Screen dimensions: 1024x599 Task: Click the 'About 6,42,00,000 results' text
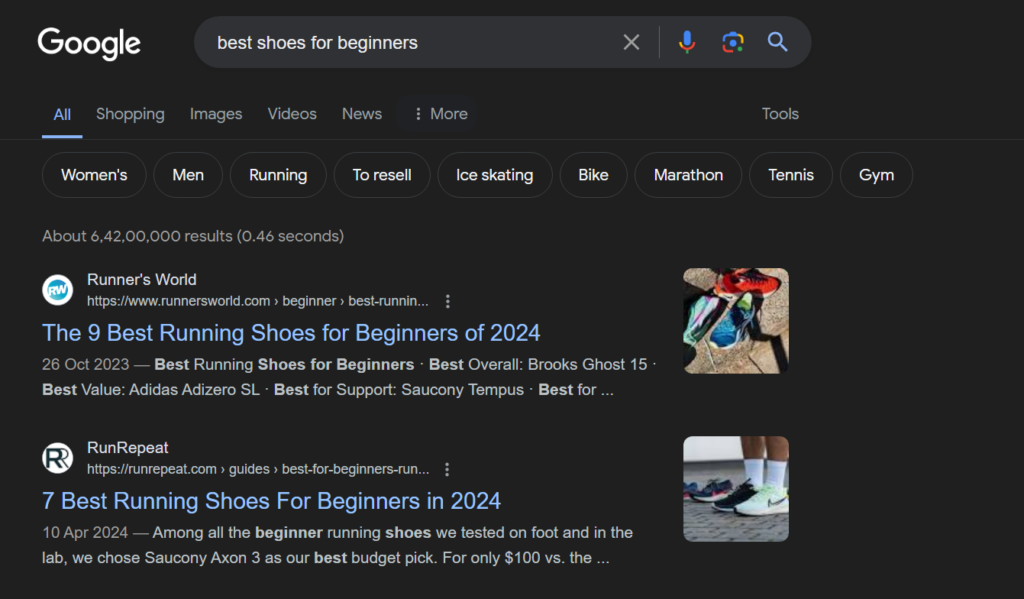pyautogui.click(x=193, y=236)
